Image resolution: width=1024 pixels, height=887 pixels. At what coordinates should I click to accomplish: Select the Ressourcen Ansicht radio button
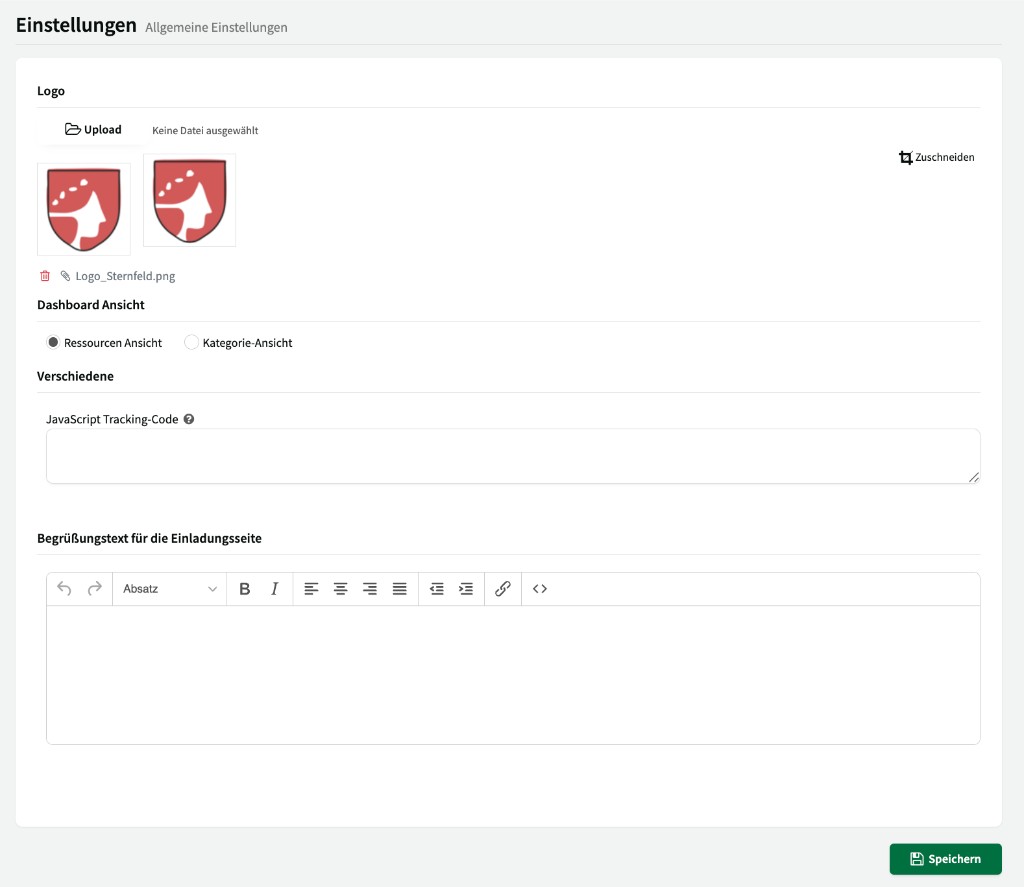pyautogui.click(x=52, y=342)
